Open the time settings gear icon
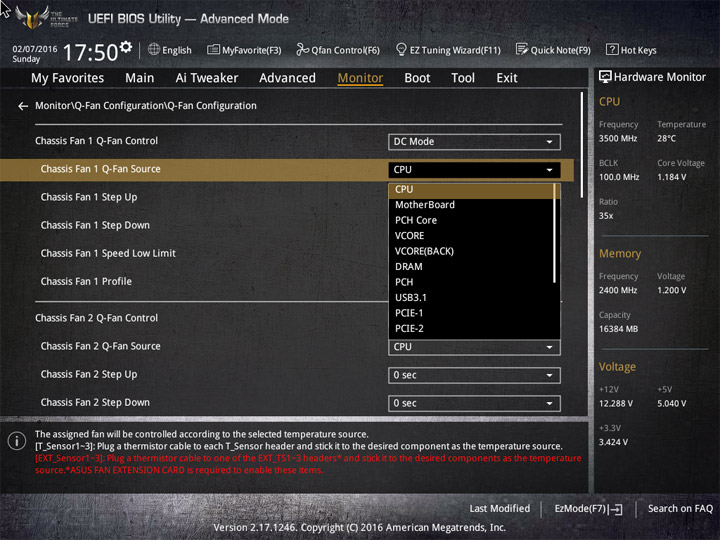This screenshot has width=720, height=540. [x=126, y=47]
